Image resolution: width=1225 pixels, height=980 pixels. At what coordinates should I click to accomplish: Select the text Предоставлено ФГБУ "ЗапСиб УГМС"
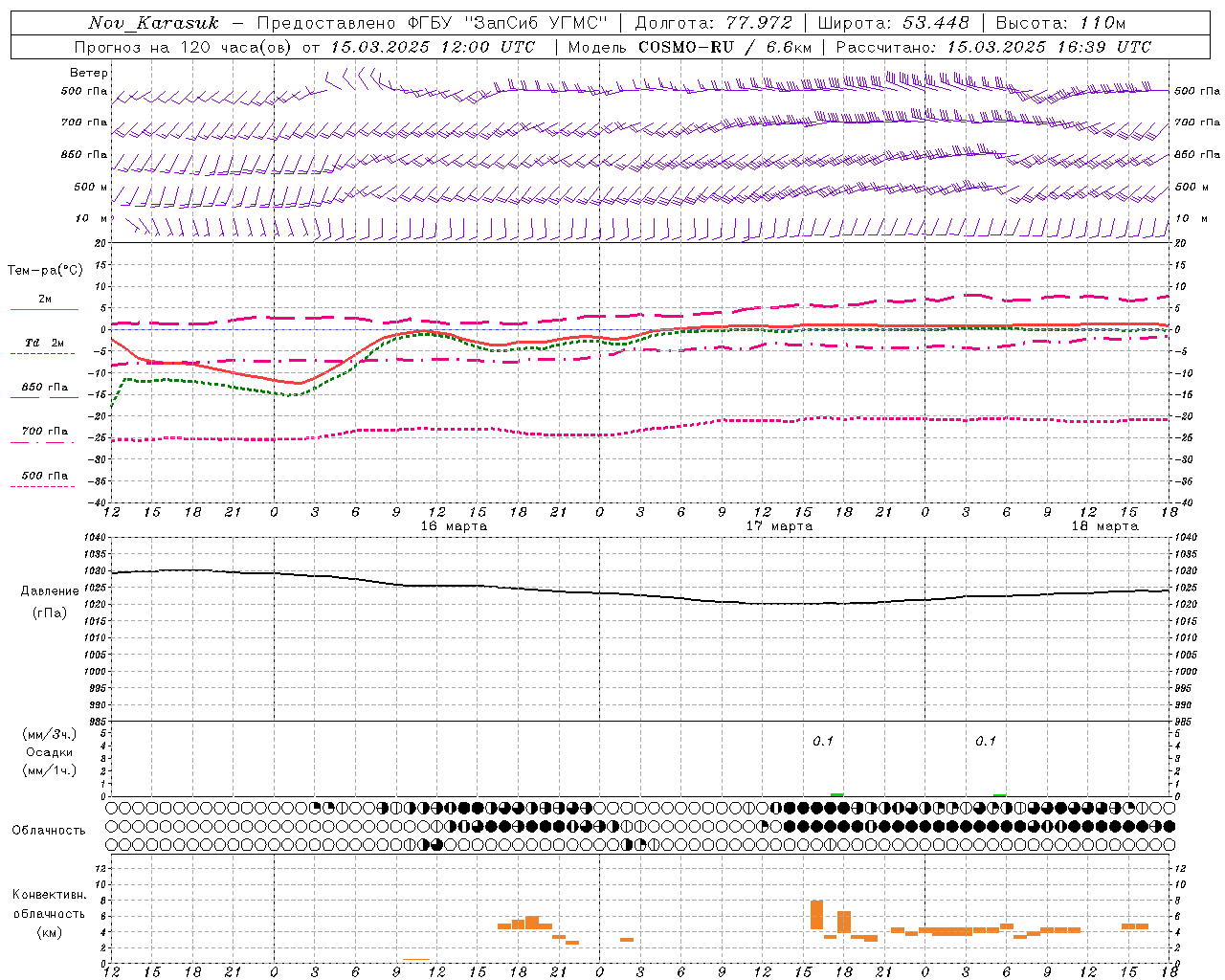[433, 23]
